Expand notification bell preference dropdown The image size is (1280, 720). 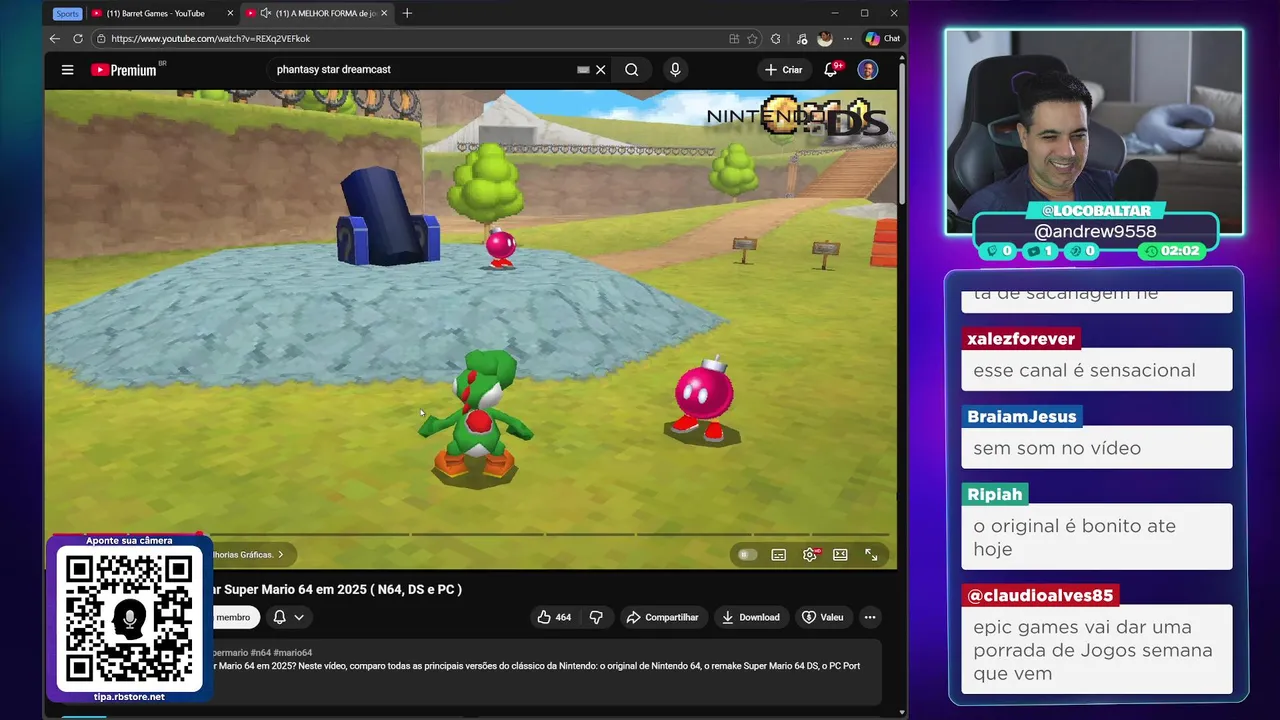[x=288, y=617]
